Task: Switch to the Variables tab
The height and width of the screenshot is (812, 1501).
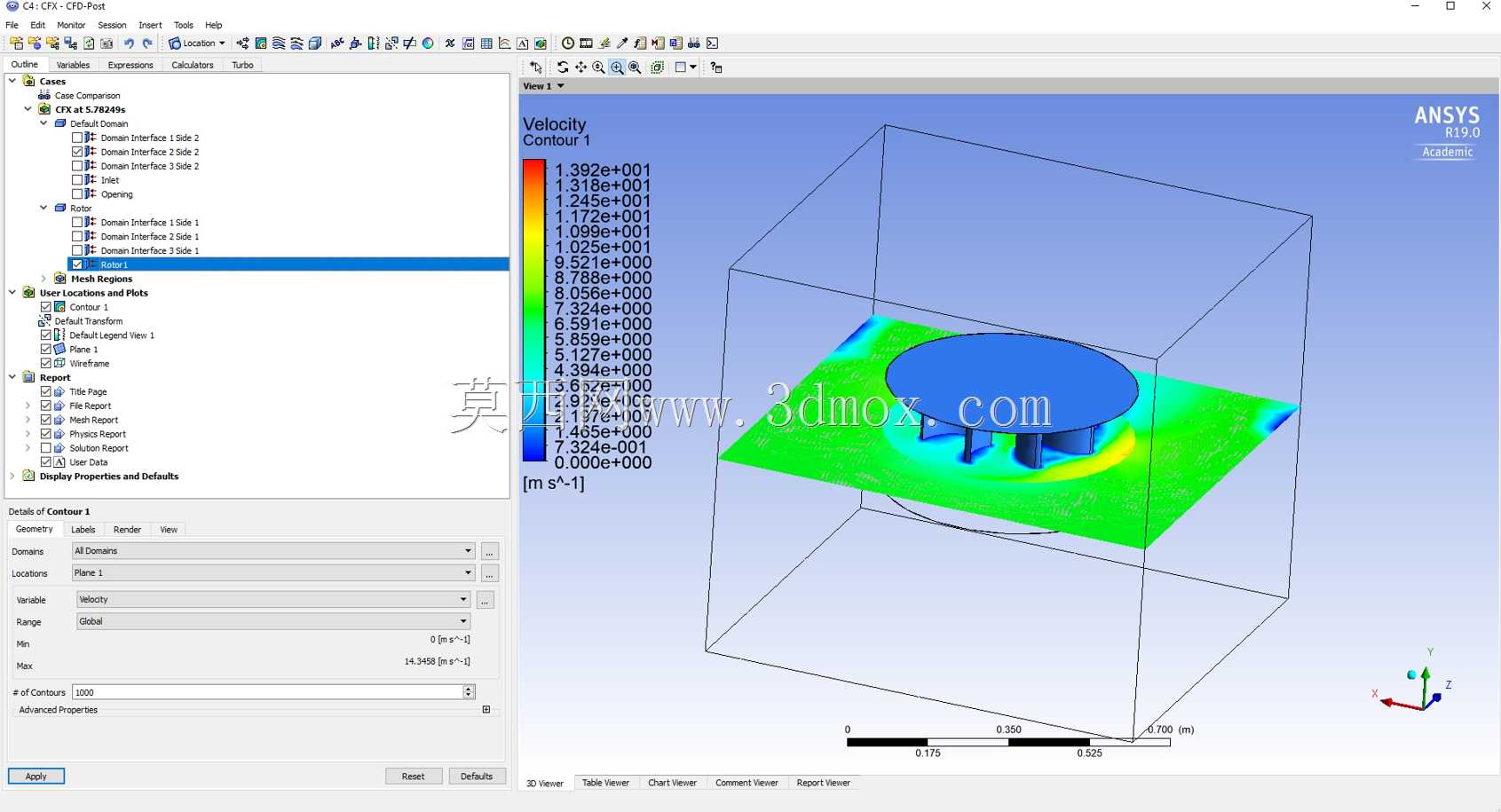Action: click(73, 65)
